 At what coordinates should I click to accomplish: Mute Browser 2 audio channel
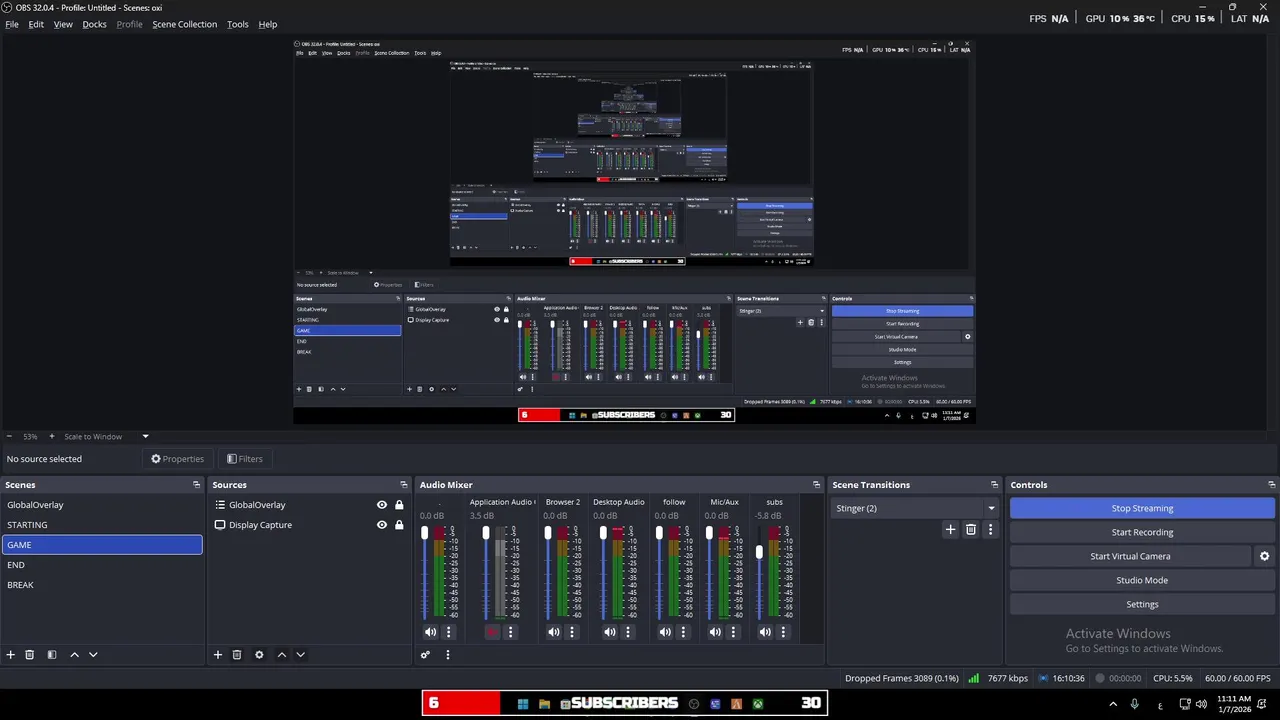pyautogui.click(x=554, y=632)
